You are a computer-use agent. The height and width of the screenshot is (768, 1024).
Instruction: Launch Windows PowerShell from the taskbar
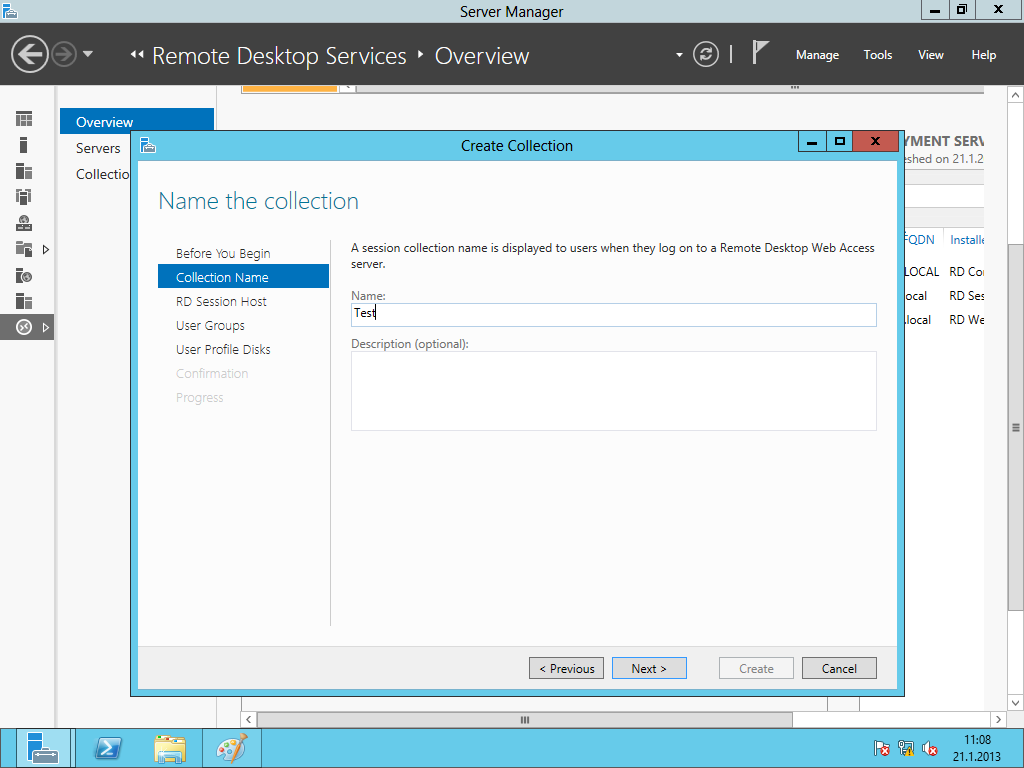tap(107, 748)
